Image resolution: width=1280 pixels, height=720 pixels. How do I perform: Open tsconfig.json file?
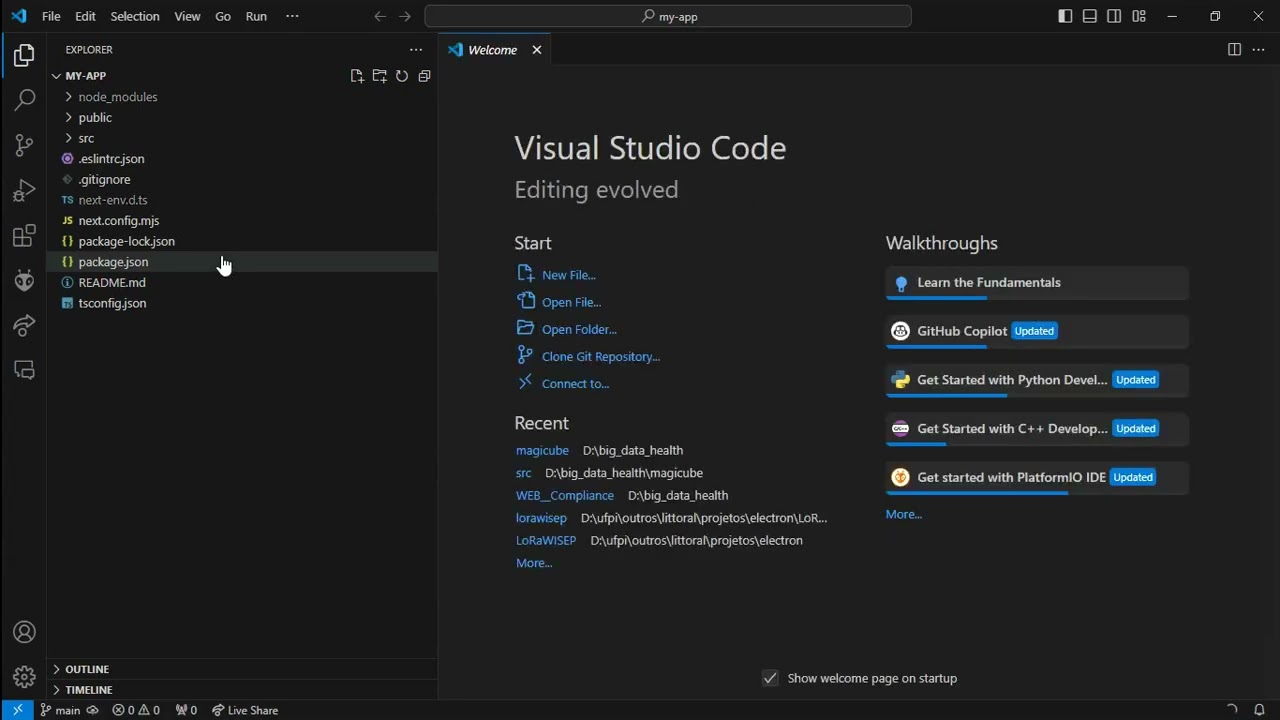(242, 303)
